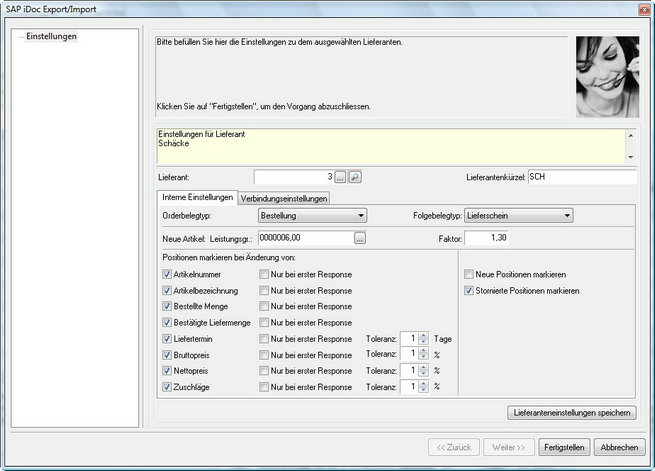The image size is (655, 471).
Task: Adjust the Liefertermin Toleranz spinner in Tage
Action: tap(423, 339)
